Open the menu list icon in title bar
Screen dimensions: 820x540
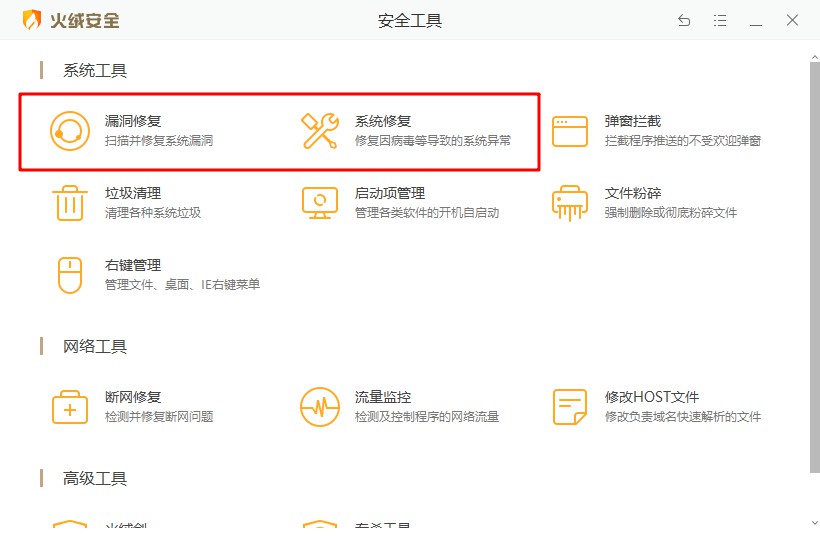tap(720, 20)
